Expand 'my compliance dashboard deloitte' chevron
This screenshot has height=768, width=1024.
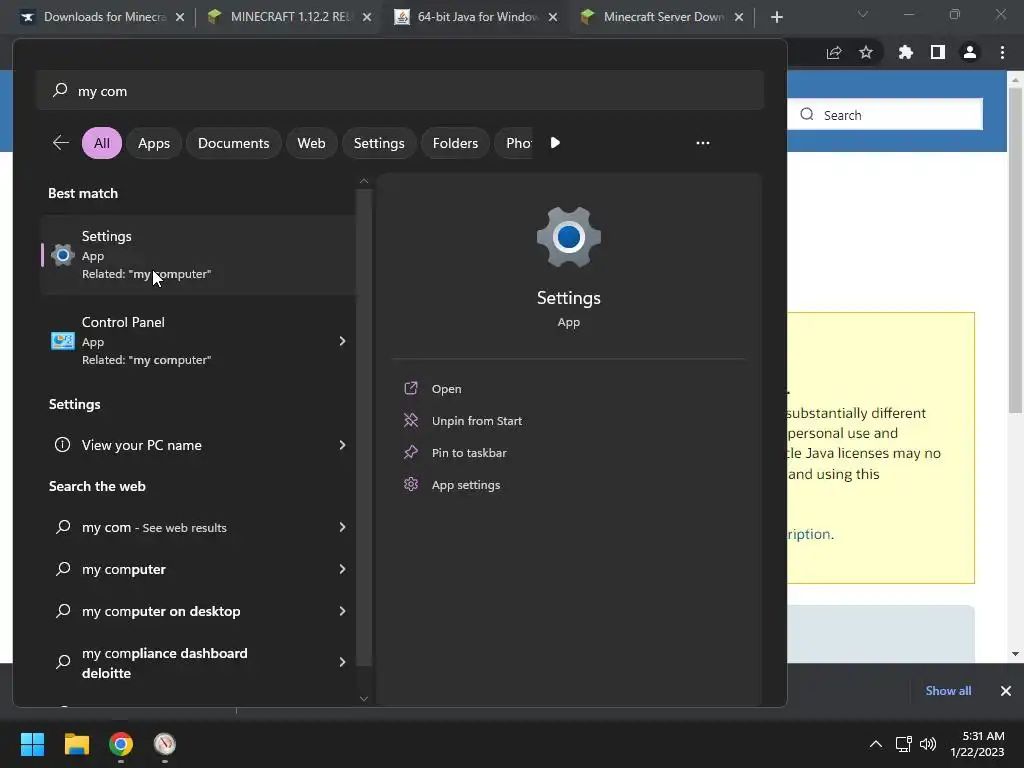click(x=342, y=662)
